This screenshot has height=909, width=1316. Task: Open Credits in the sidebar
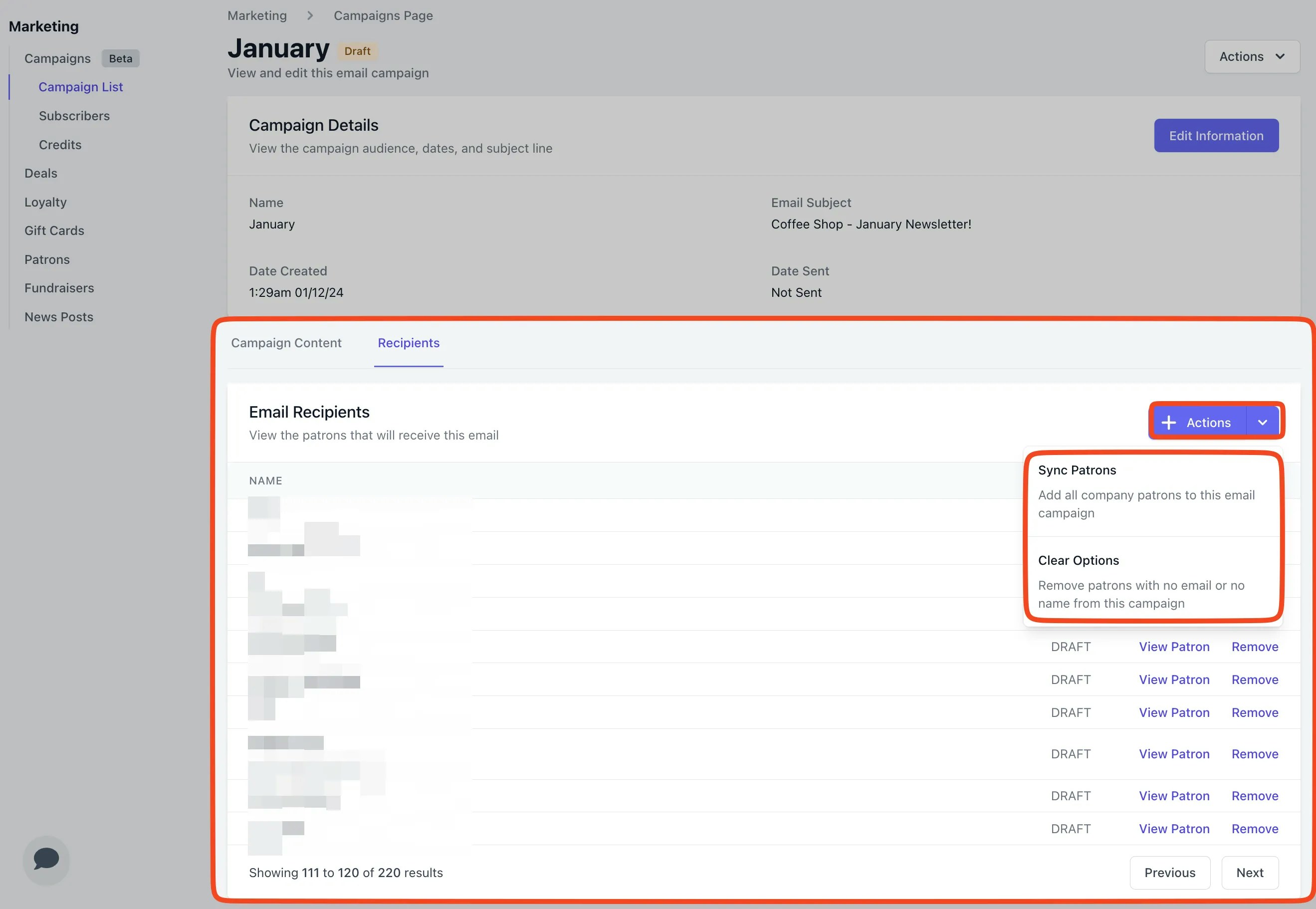click(x=60, y=145)
